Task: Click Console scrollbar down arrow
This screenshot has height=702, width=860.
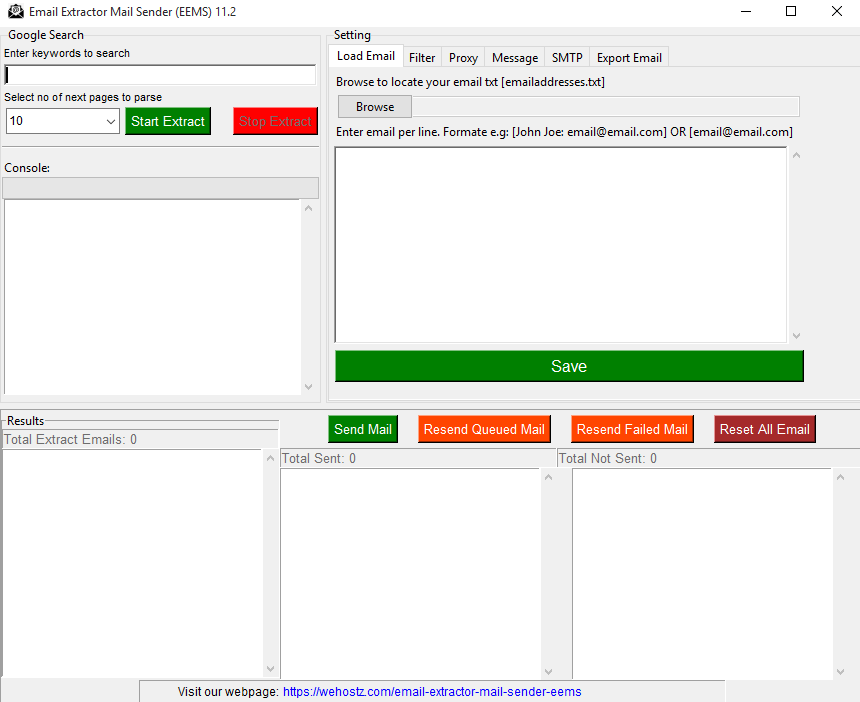Action: pyautogui.click(x=309, y=387)
